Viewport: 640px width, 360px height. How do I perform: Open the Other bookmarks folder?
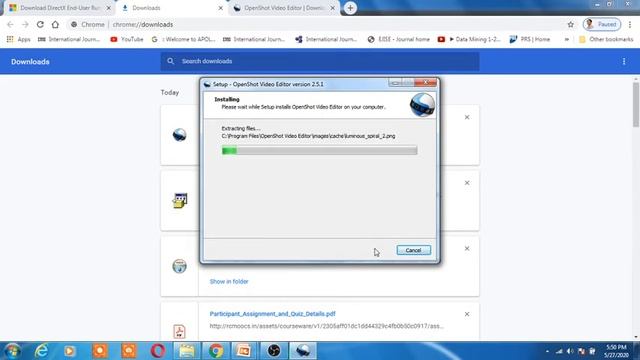click(x=606, y=39)
